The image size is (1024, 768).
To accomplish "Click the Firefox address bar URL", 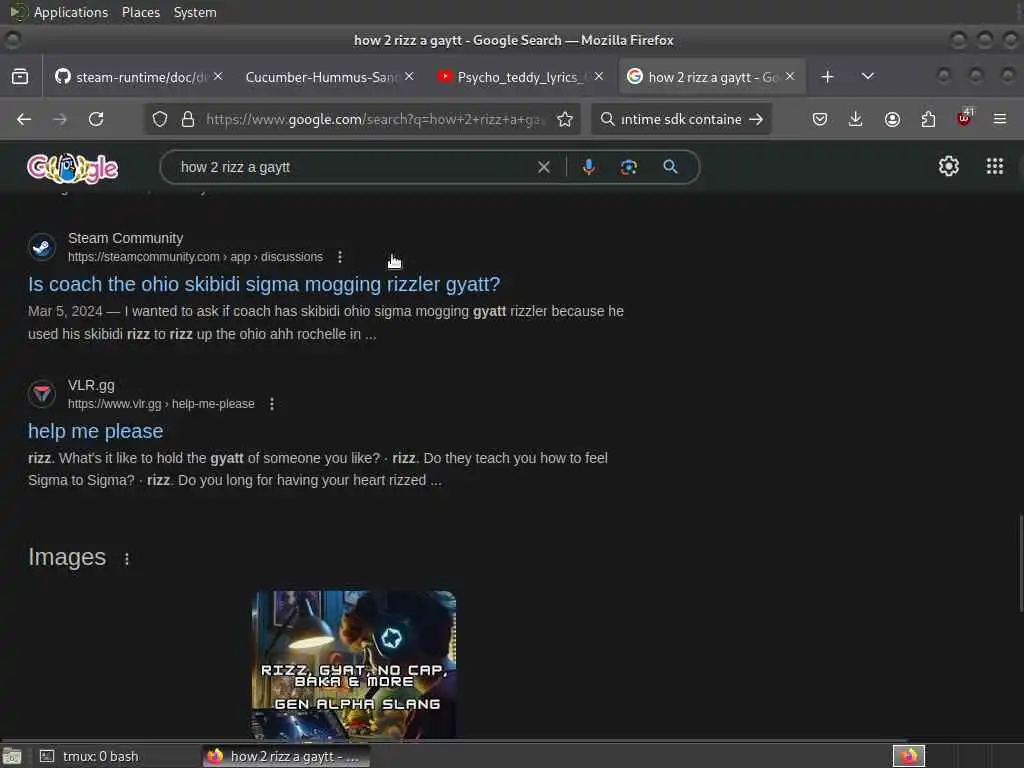I will [x=376, y=120].
